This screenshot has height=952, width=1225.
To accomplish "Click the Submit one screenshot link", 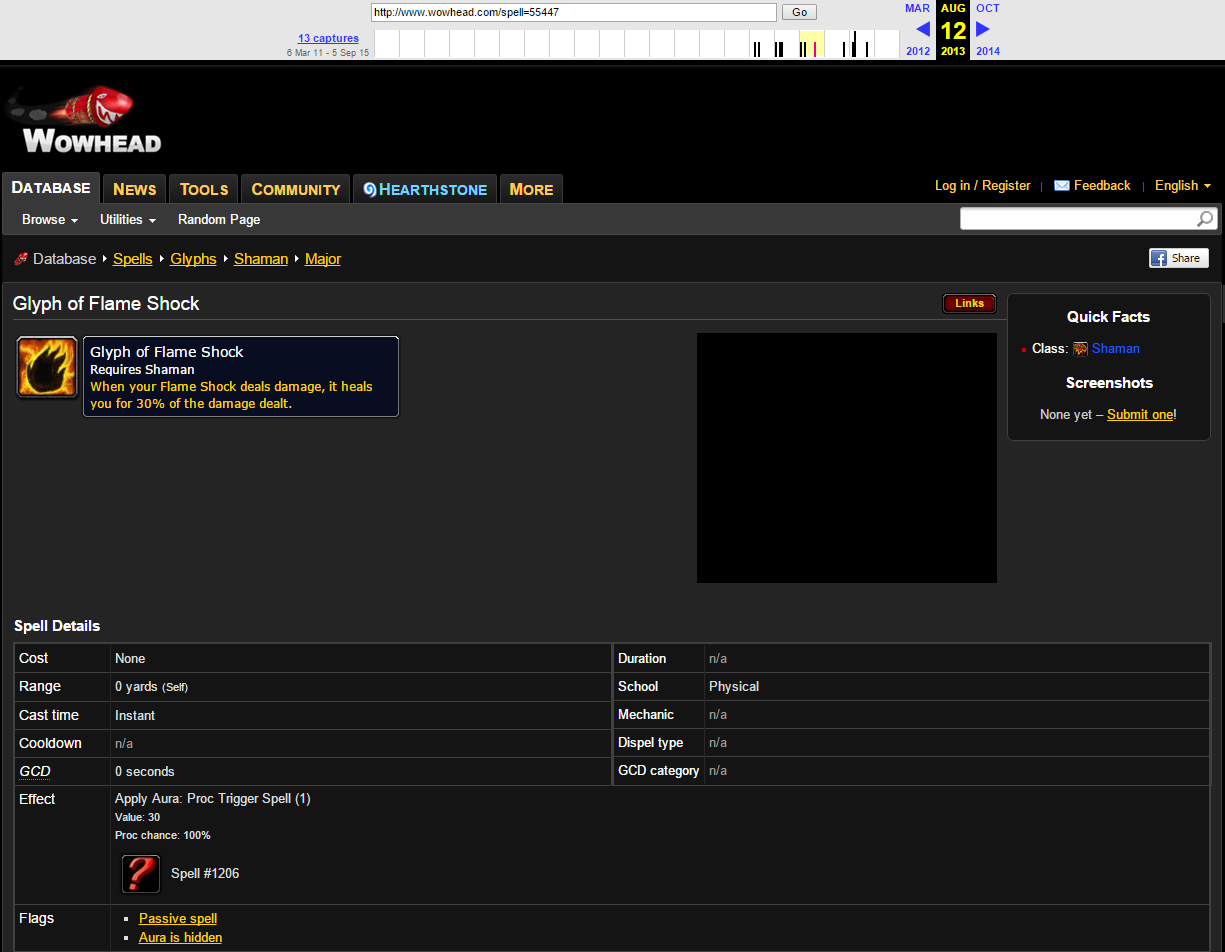I will [x=1140, y=414].
